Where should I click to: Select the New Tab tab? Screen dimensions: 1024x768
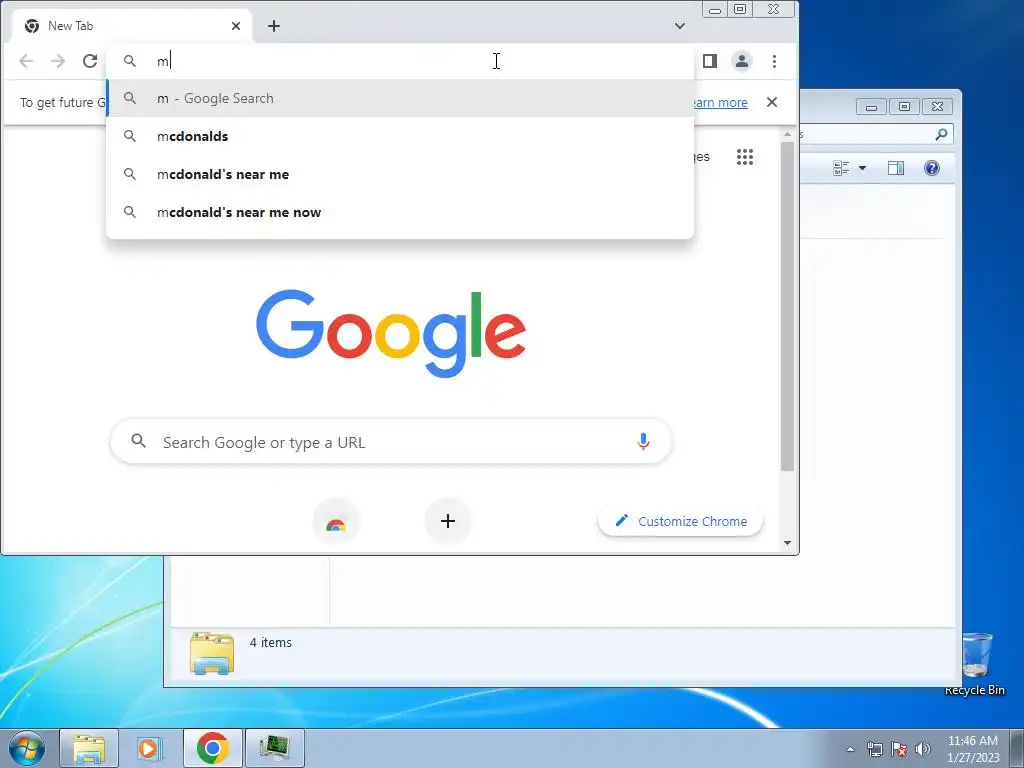point(133,26)
